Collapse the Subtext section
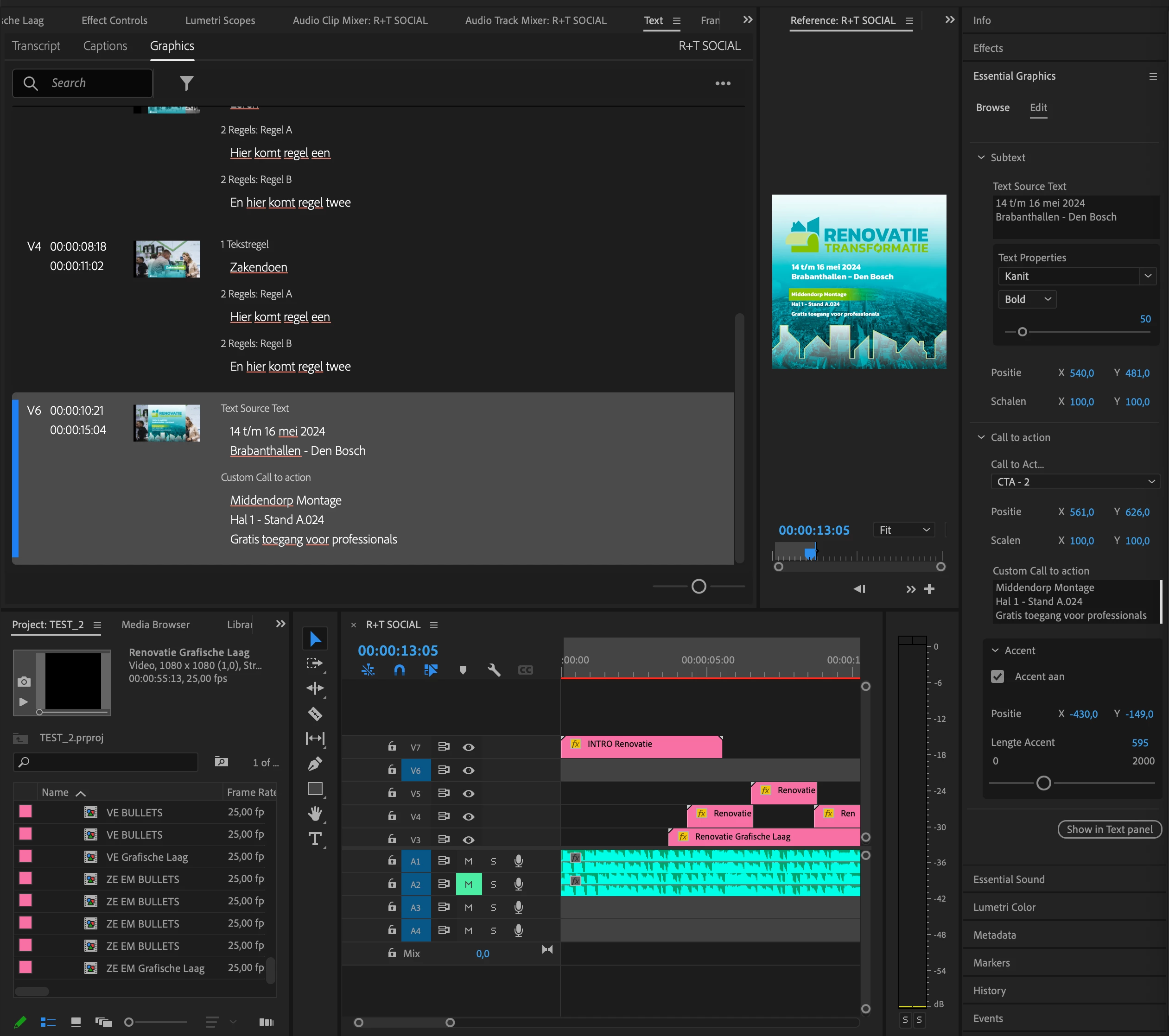This screenshot has width=1169, height=1036. click(981, 157)
